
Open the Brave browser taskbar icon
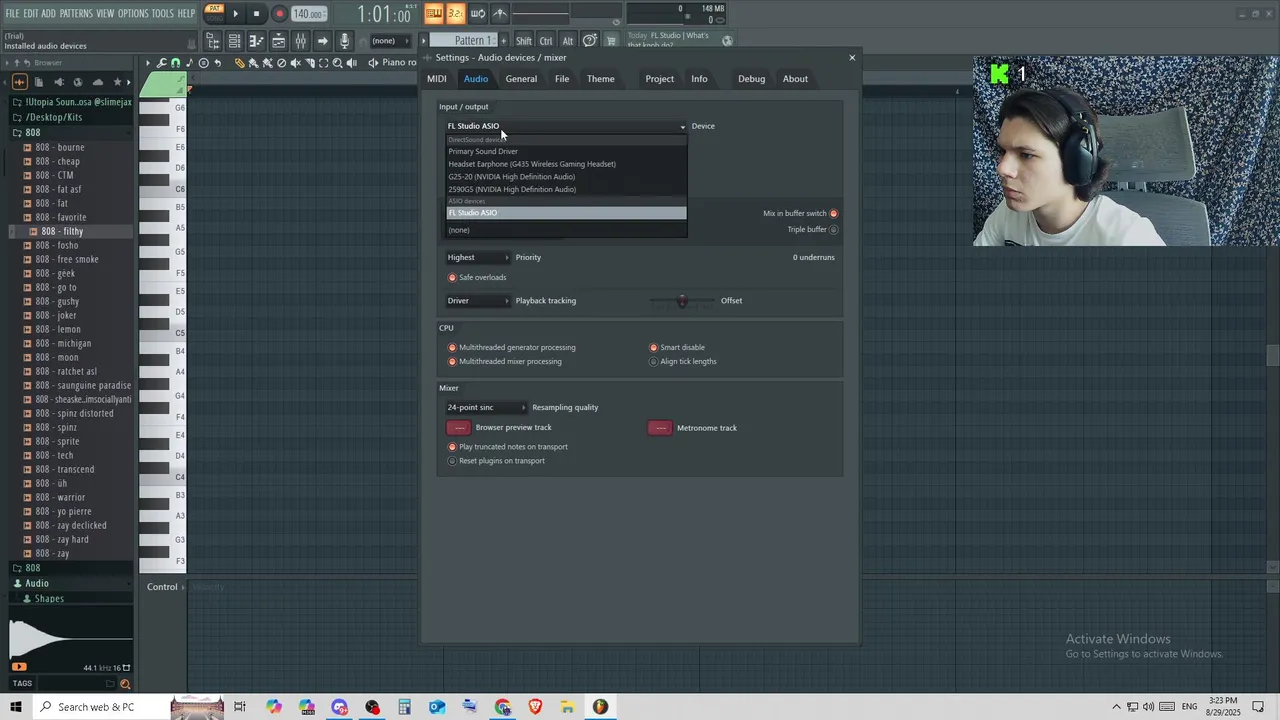[x=535, y=707]
